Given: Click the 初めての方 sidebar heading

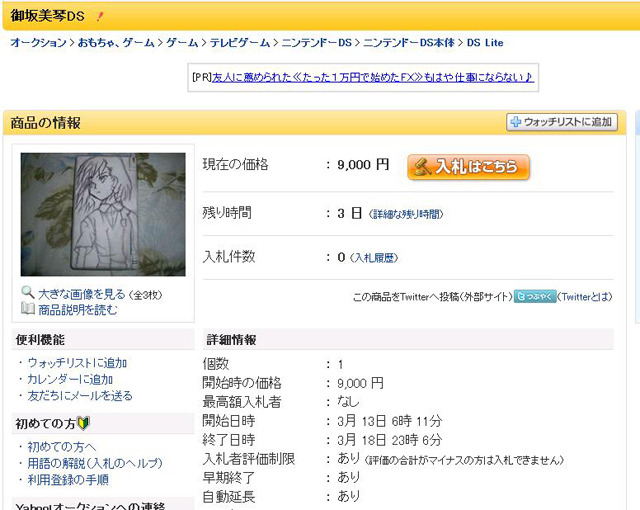Looking at the screenshot, I should click(45, 424).
